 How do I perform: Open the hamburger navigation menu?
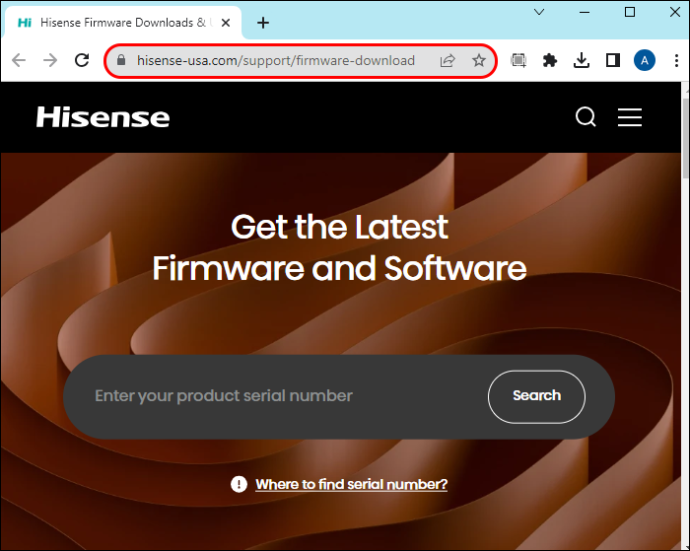(x=629, y=117)
